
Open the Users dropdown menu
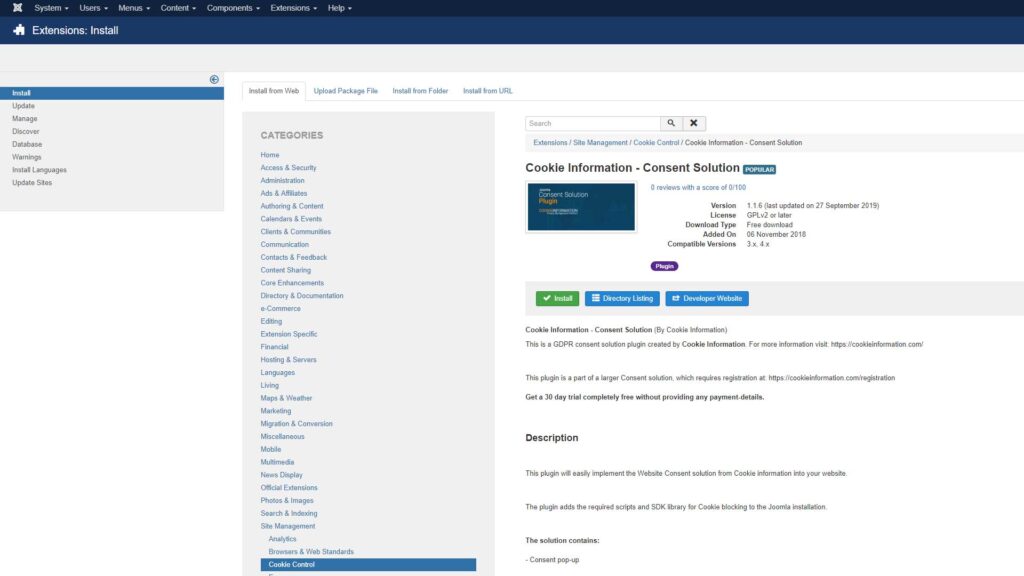pyautogui.click(x=93, y=8)
